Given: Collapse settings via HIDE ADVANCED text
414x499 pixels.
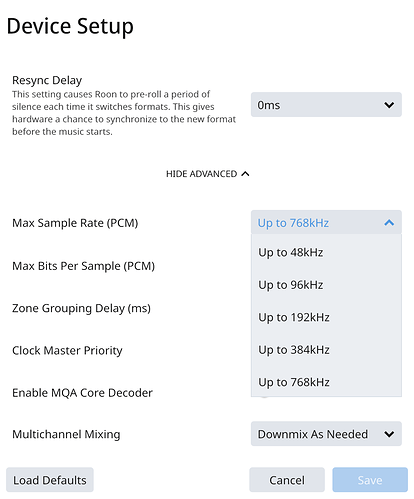Looking at the screenshot, I should click(x=201, y=174).
